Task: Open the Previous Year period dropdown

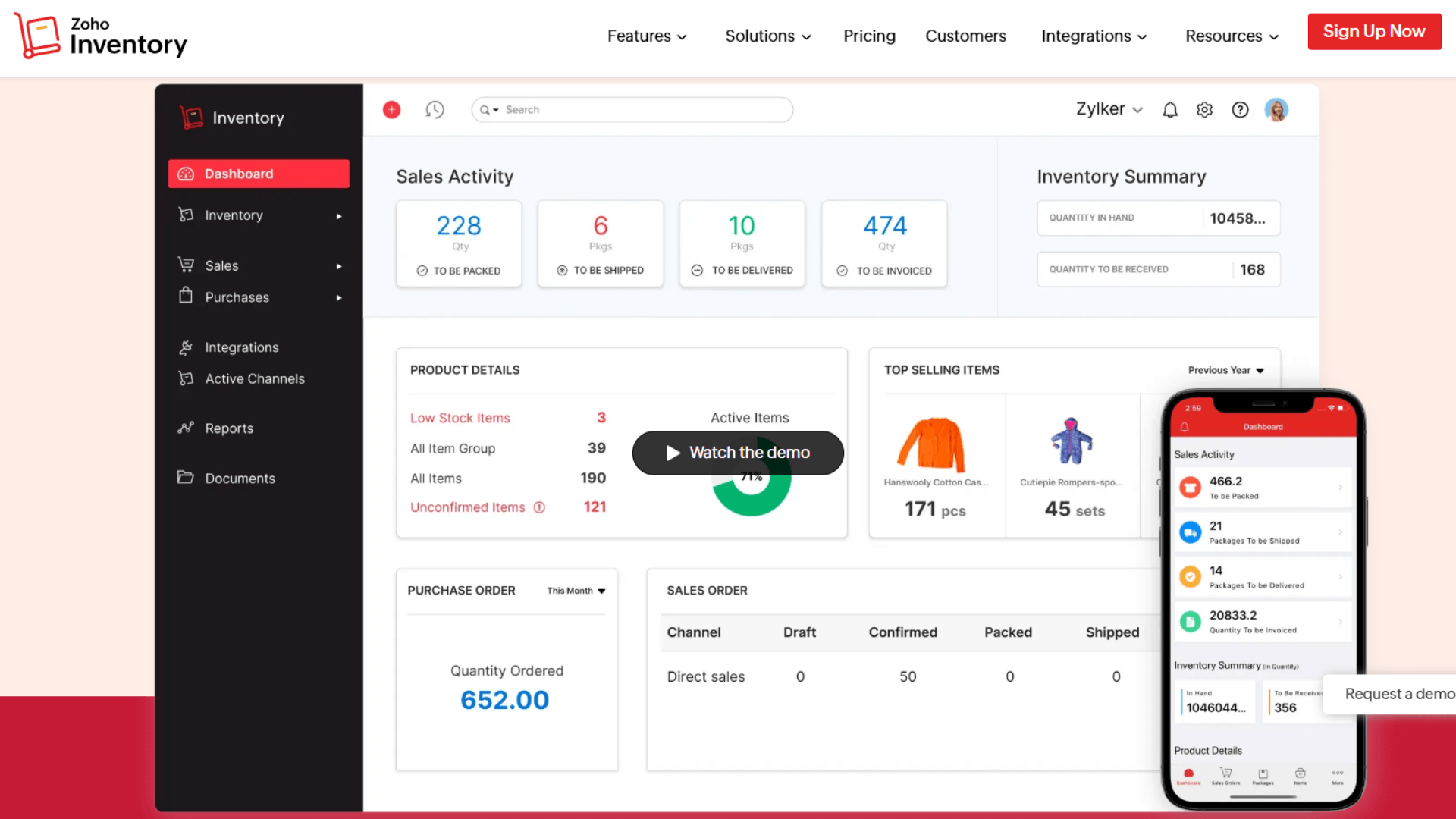Action: pos(1225,370)
